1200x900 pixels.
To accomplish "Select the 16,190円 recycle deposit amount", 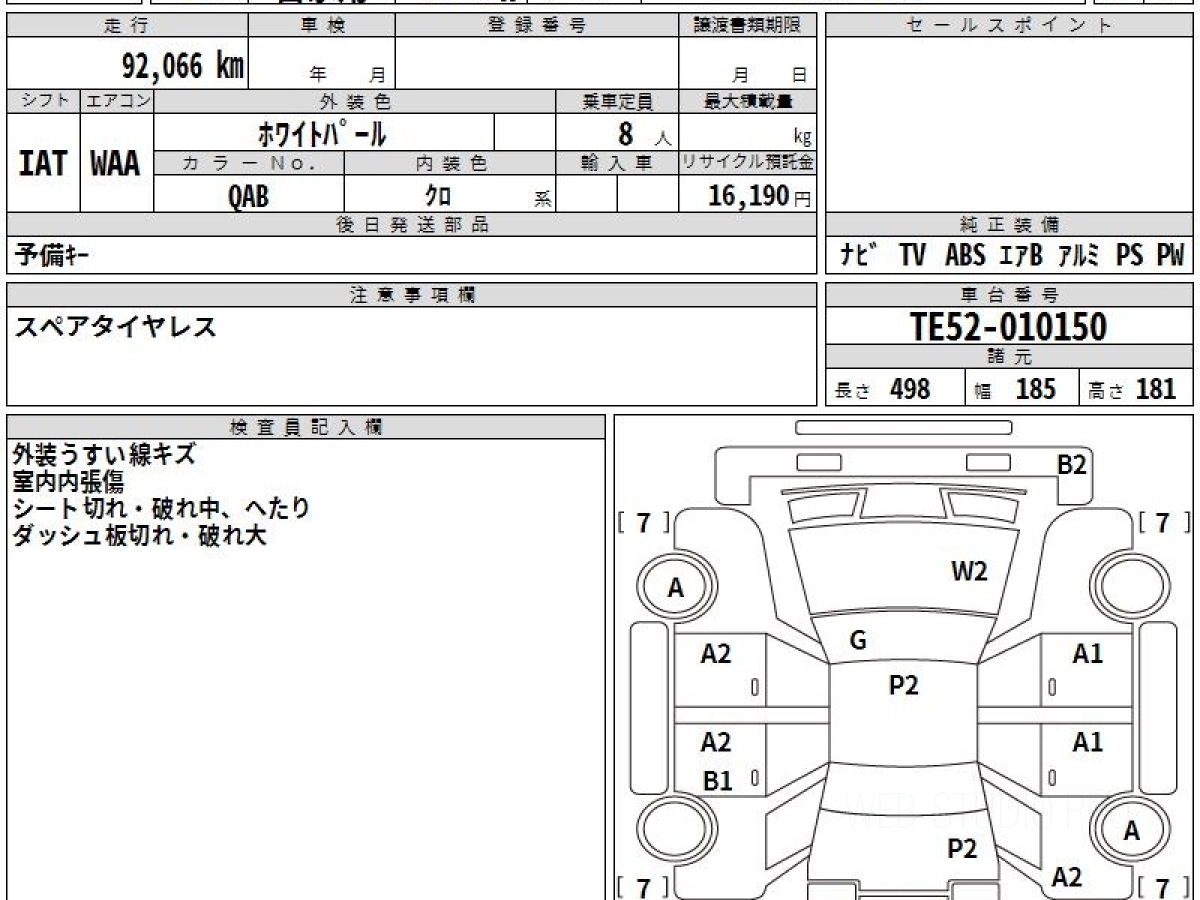I will coord(760,196).
